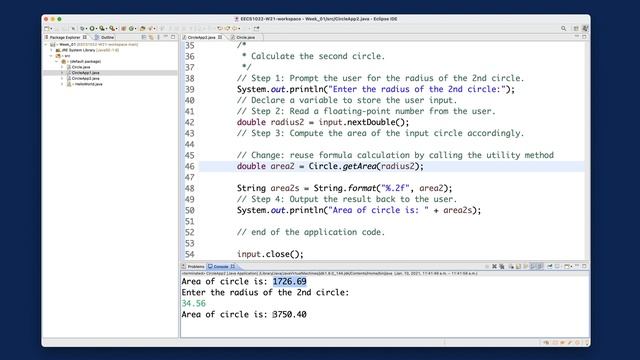Click the getArea method call on line 46
Image resolution: width=640 pixels, height=360 pixels.
[x=359, y=167]
